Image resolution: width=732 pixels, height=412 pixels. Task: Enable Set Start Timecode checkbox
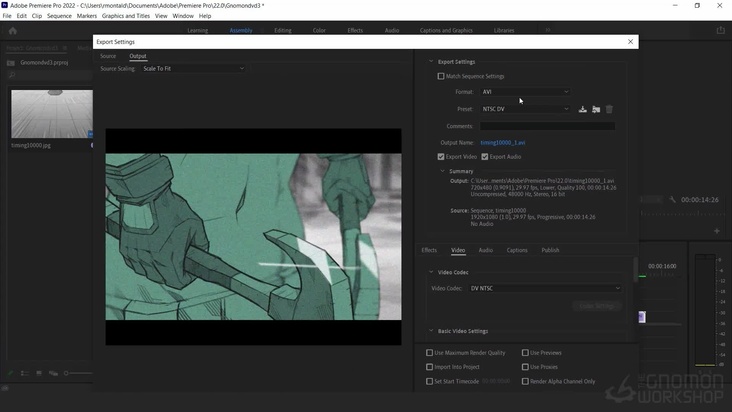429,381
